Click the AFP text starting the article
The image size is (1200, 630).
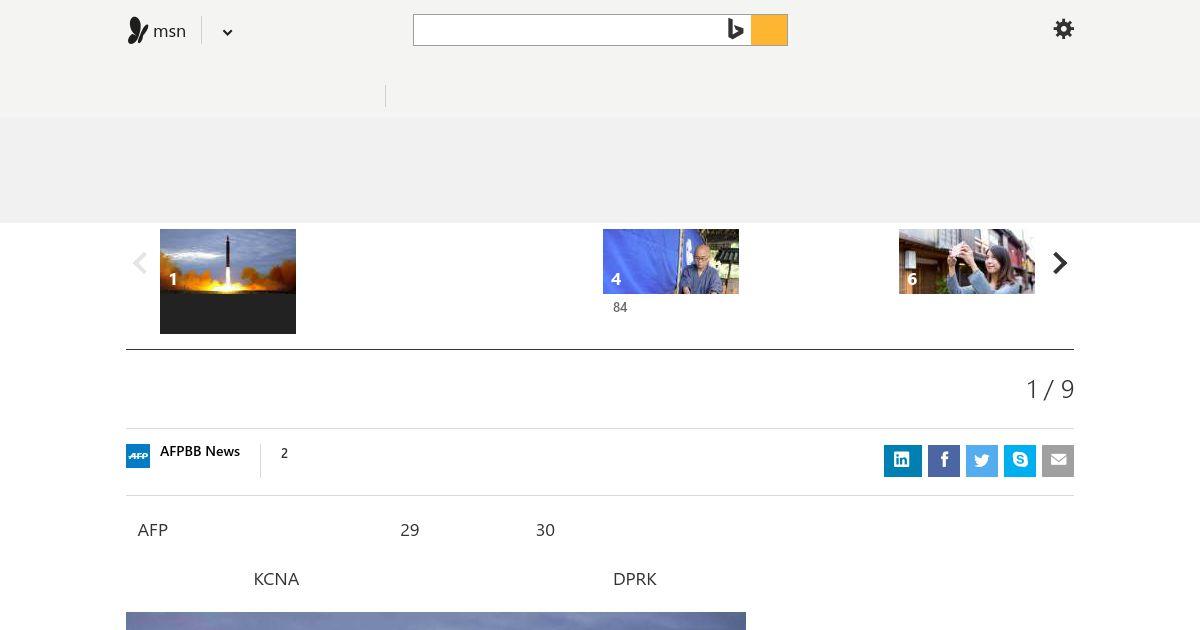tap(153, 530)
